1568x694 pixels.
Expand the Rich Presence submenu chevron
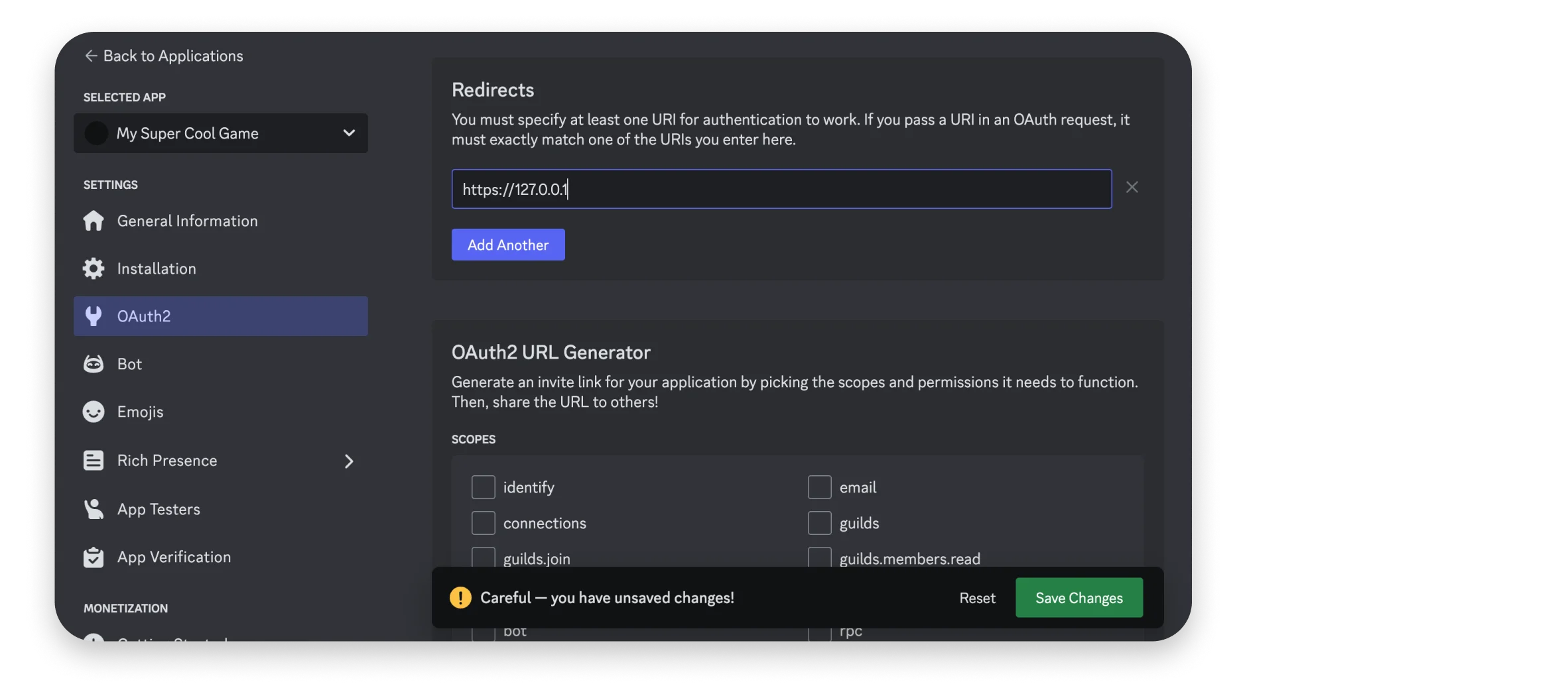pyautogui.click(x=349, y=461)
